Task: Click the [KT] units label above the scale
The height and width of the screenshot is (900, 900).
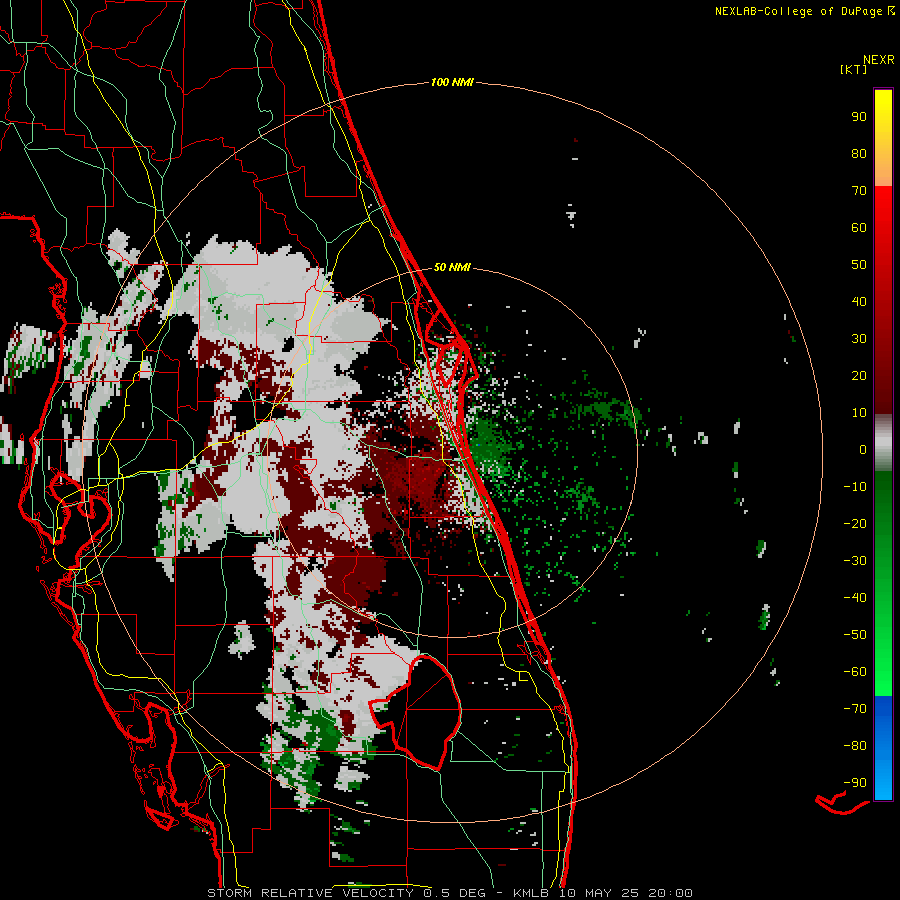Action: (x=853, y=69)
